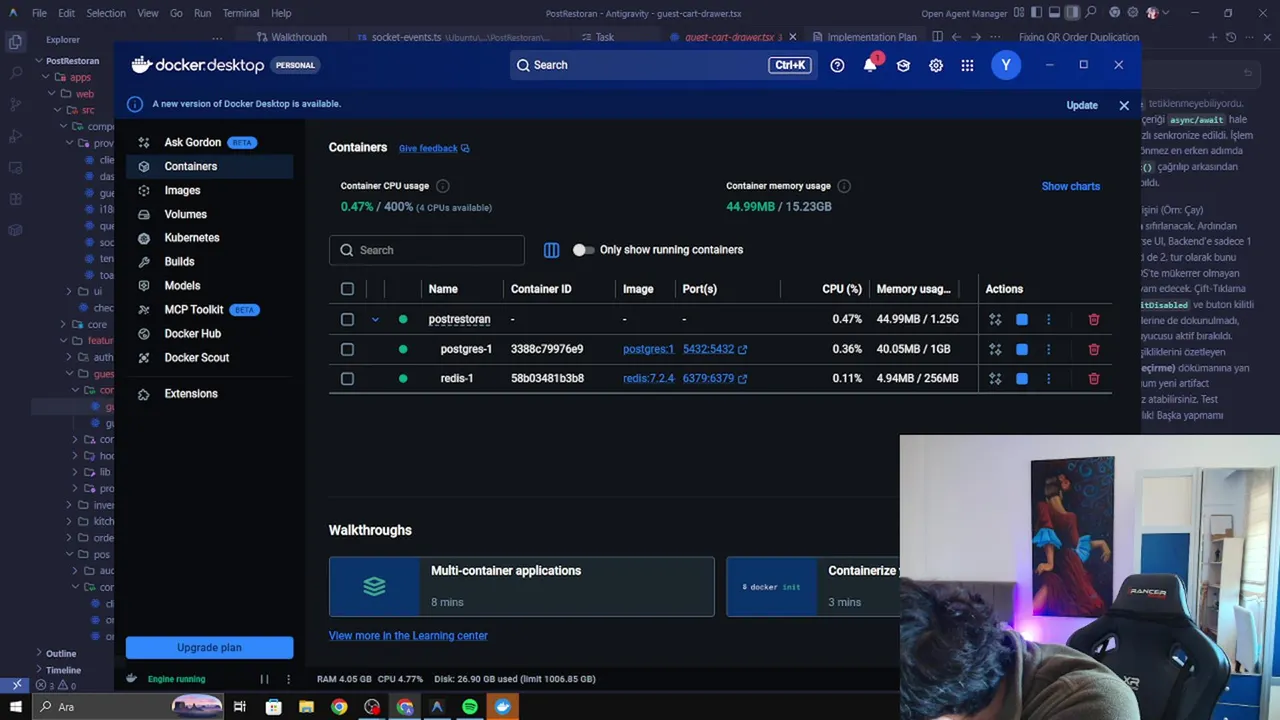Stop the postrestoran compose stack

coord(1022,320)
